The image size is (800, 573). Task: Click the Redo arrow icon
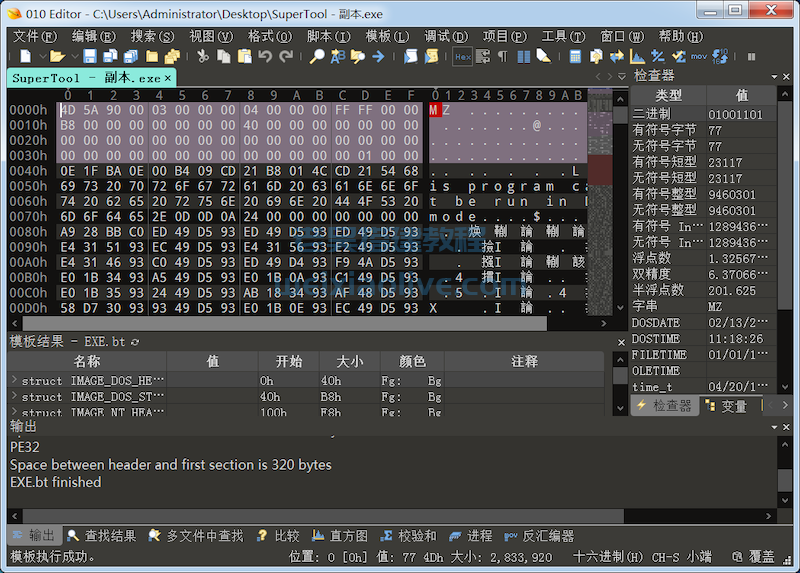(x=286, y=56)
